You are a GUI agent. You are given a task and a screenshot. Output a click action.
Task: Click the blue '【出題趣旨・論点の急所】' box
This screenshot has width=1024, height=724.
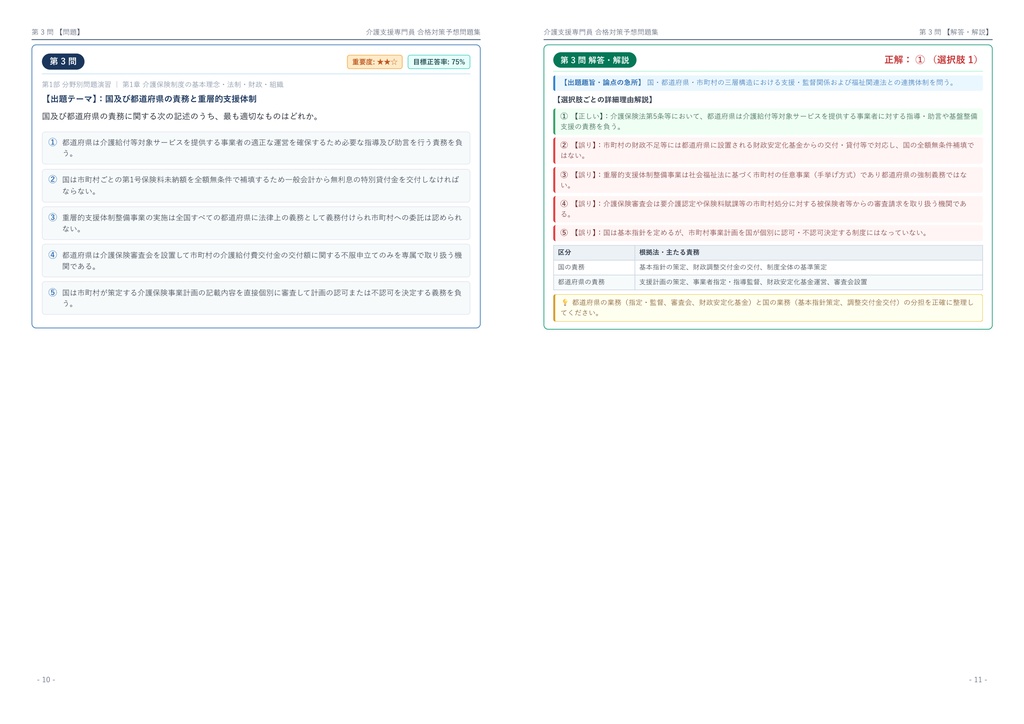coord(768,83)
